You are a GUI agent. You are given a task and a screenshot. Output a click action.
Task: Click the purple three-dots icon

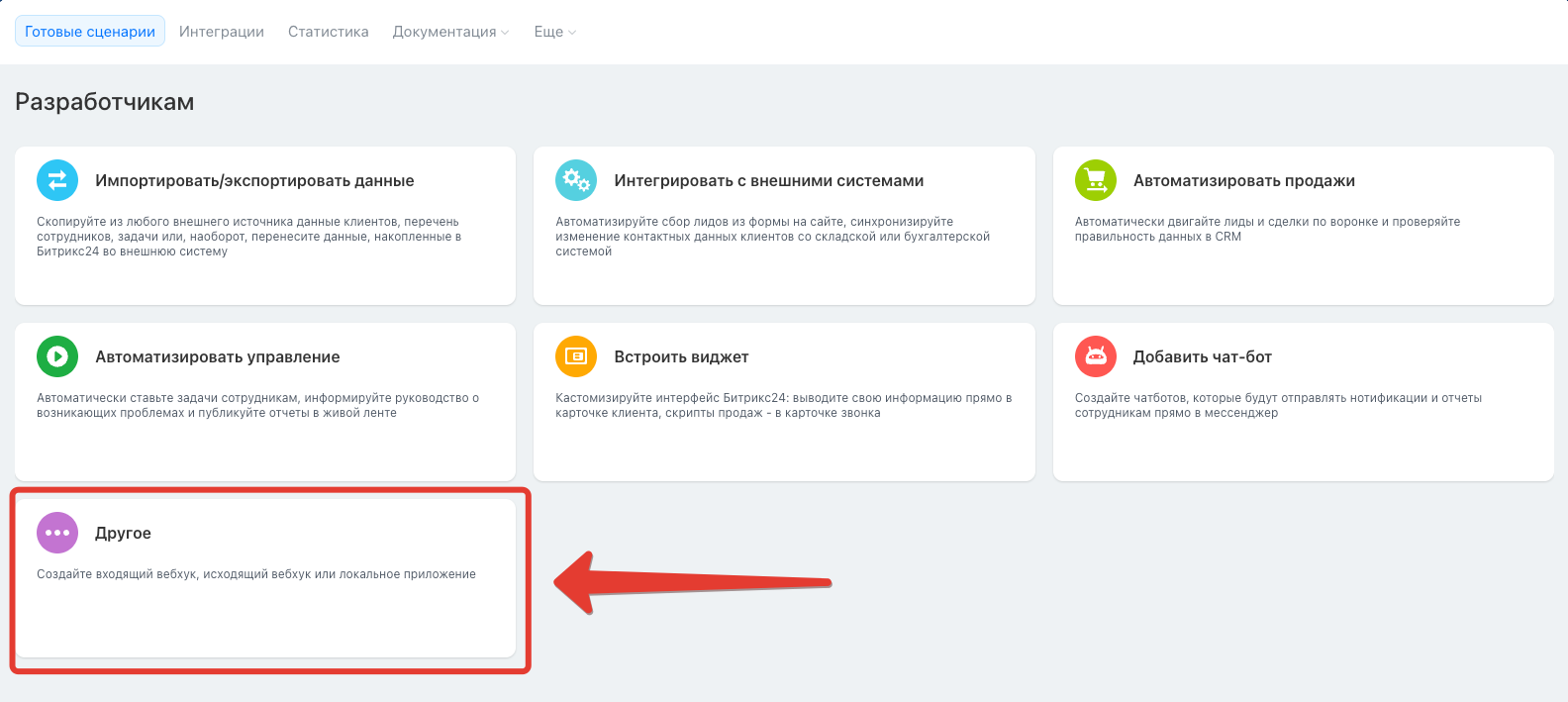click(57, 533)
